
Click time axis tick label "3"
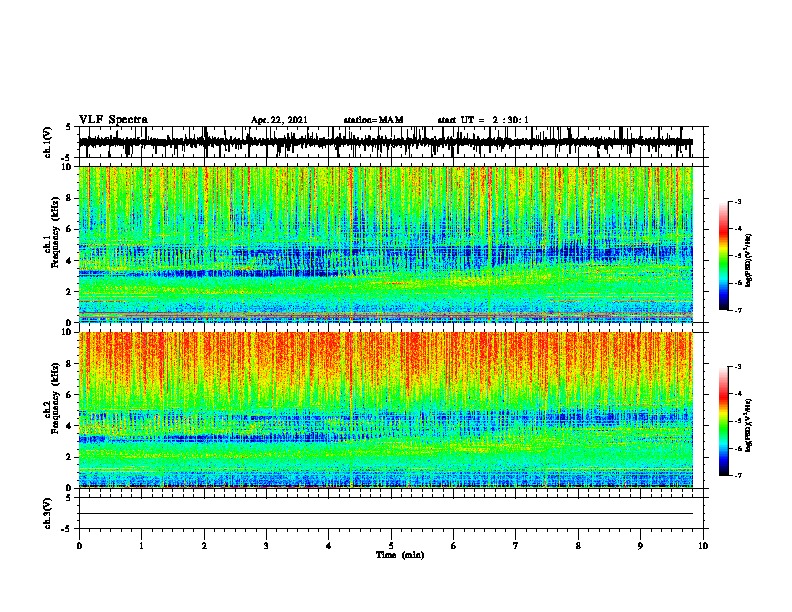266,546
